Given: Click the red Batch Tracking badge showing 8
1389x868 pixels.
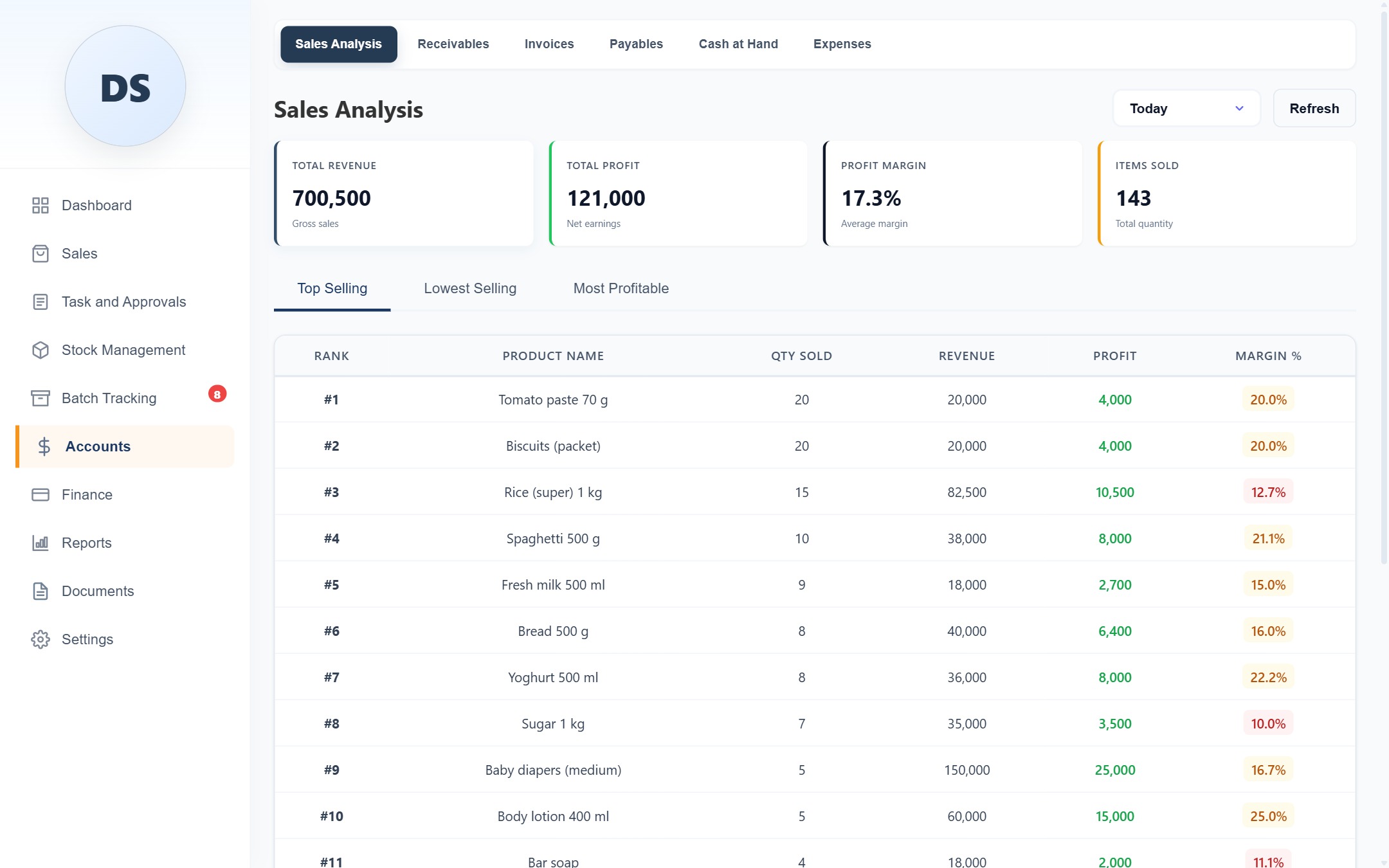Looking at the screenshot, I should click(217, 394).
